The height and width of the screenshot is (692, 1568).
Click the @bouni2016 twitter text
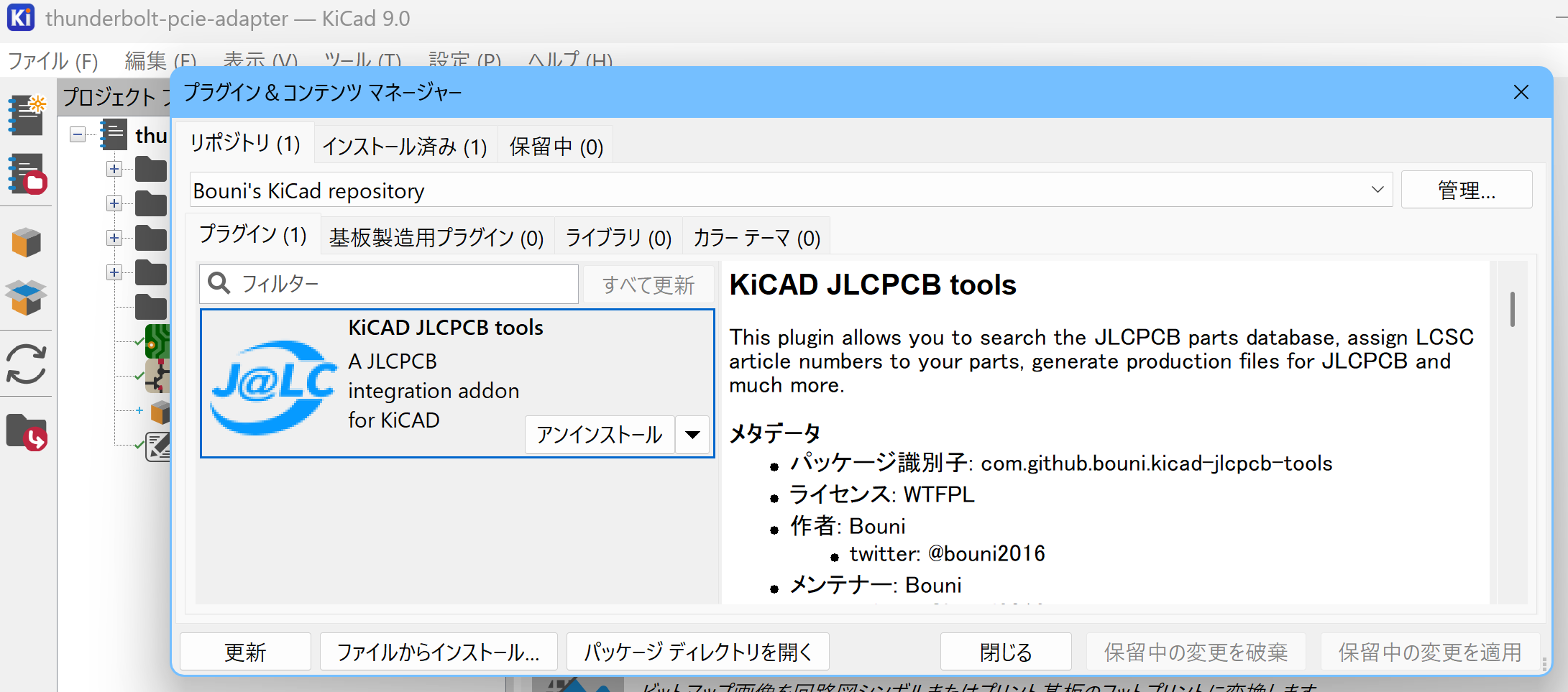pos(986,553)
